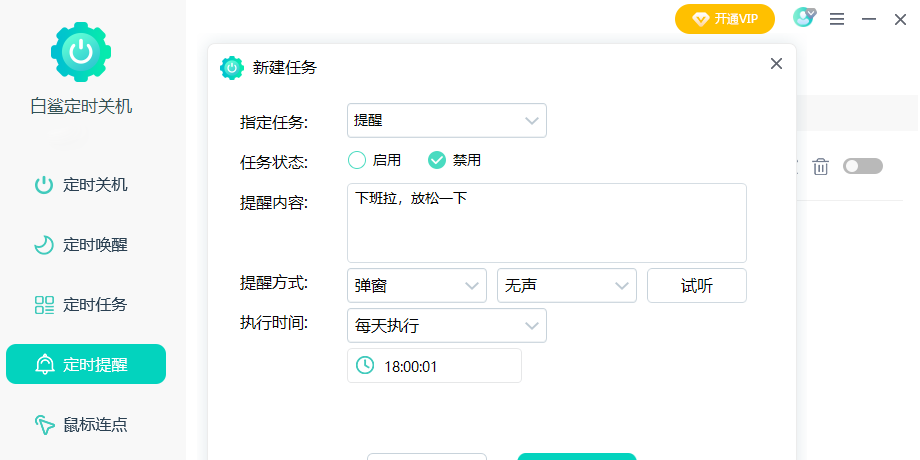Viewport: 920px width, 460px height.
Task: Select the 启用 radio button
Action: (357, 160)
